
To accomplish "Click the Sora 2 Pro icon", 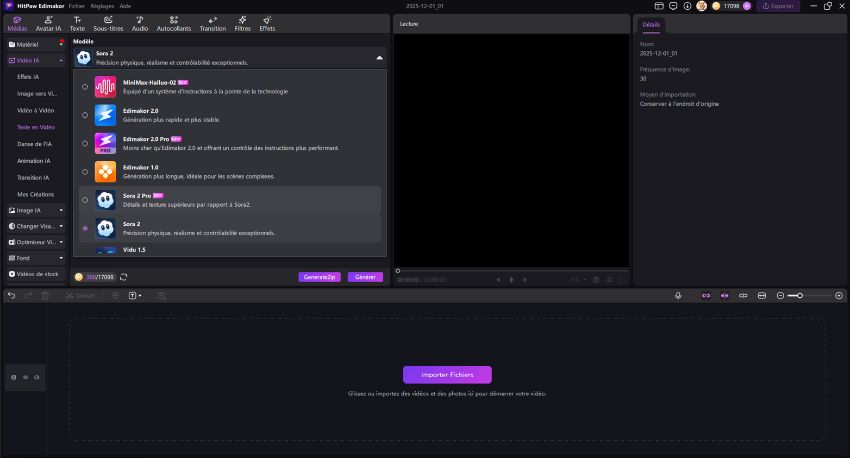I will pos(105,200).
